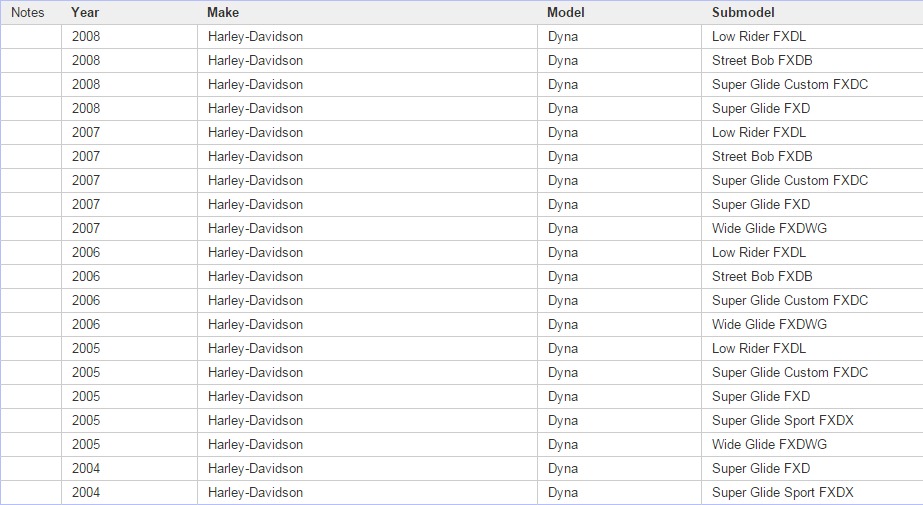Select Make cell in 2008 Super Glide FXD row
The width and height of the screenshot is (923, 505).
click(255, 109)
